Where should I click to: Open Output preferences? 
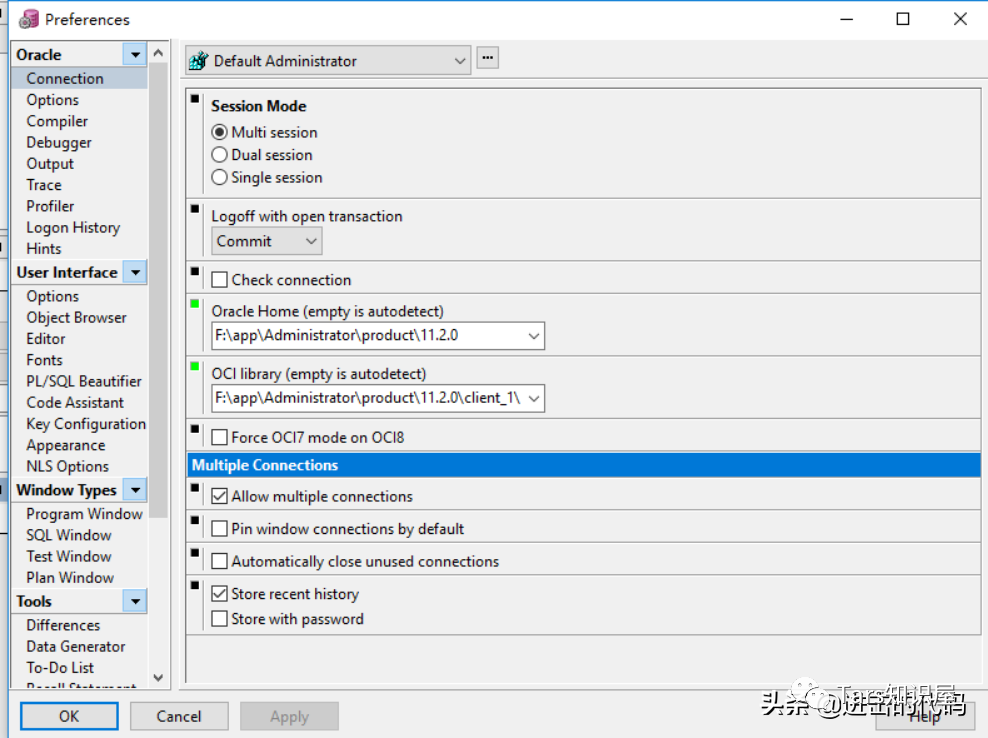(50, 164)
